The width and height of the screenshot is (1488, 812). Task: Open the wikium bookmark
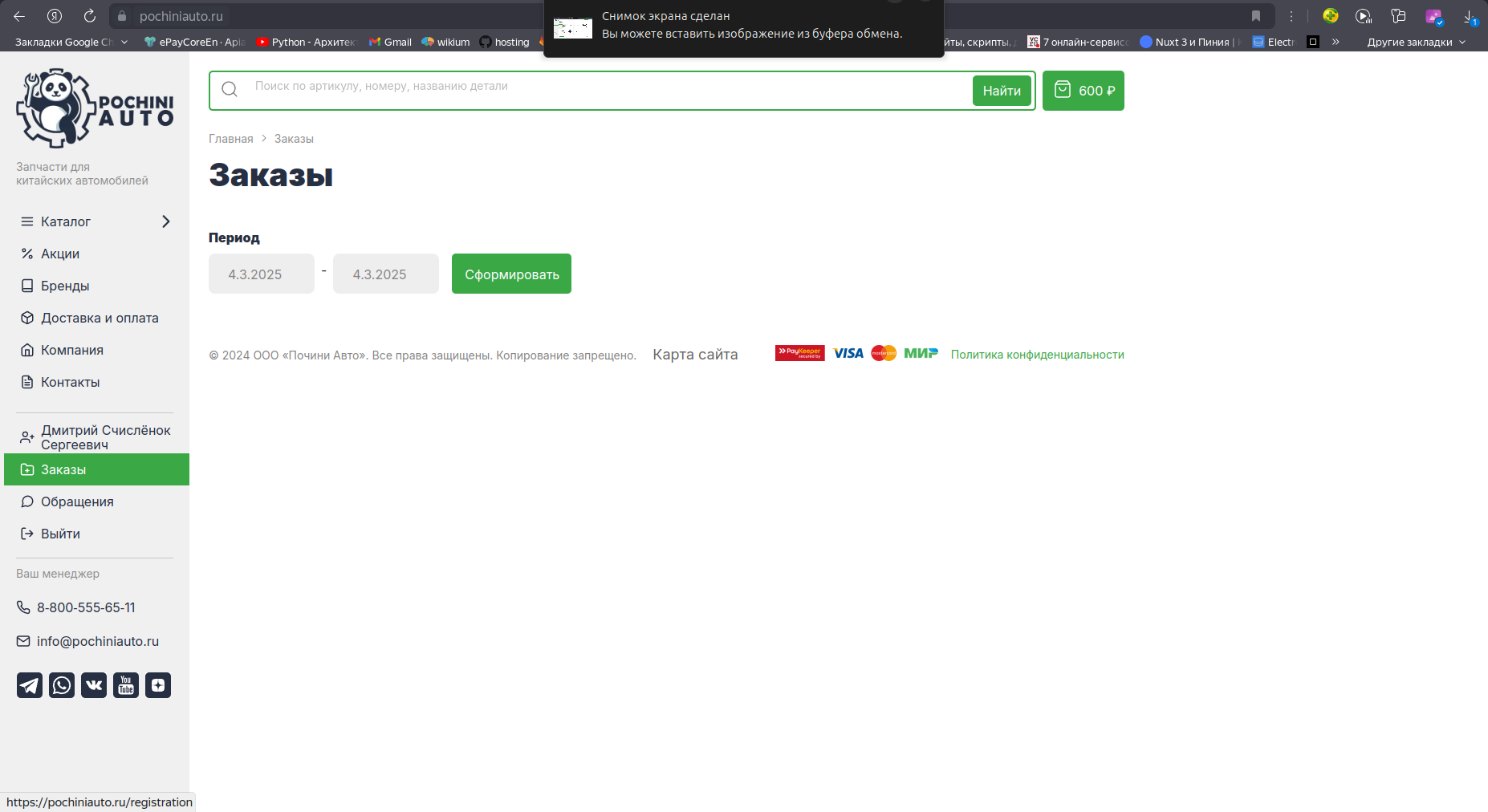tap(445, 42)
